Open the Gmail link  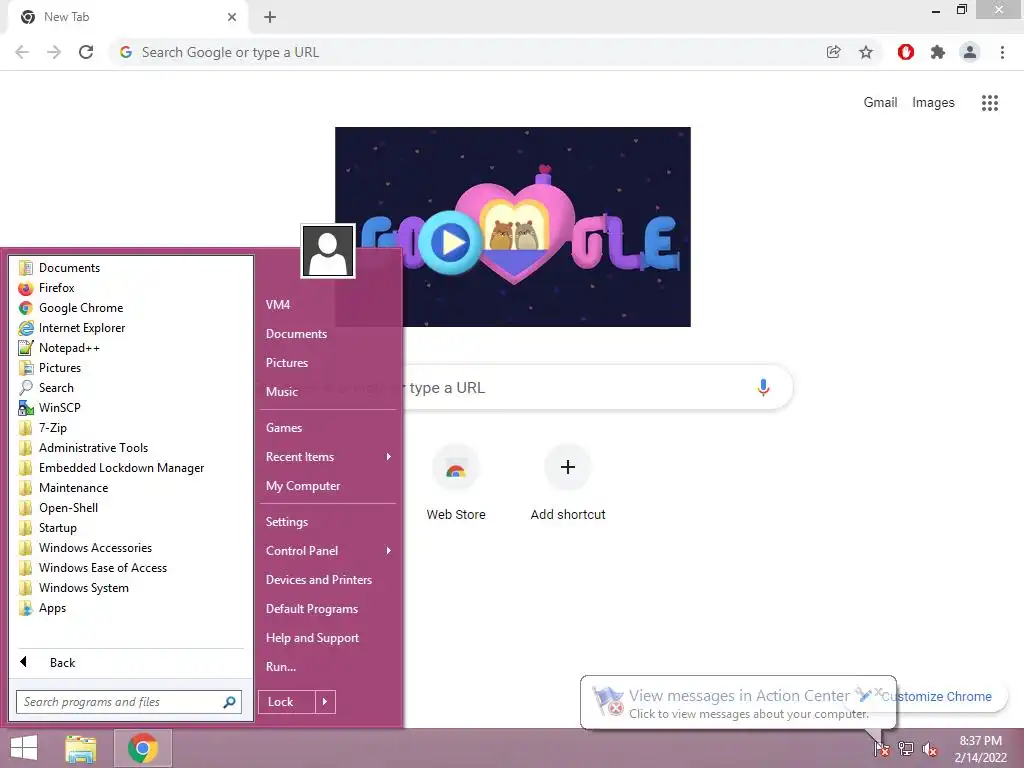[880, 103]
